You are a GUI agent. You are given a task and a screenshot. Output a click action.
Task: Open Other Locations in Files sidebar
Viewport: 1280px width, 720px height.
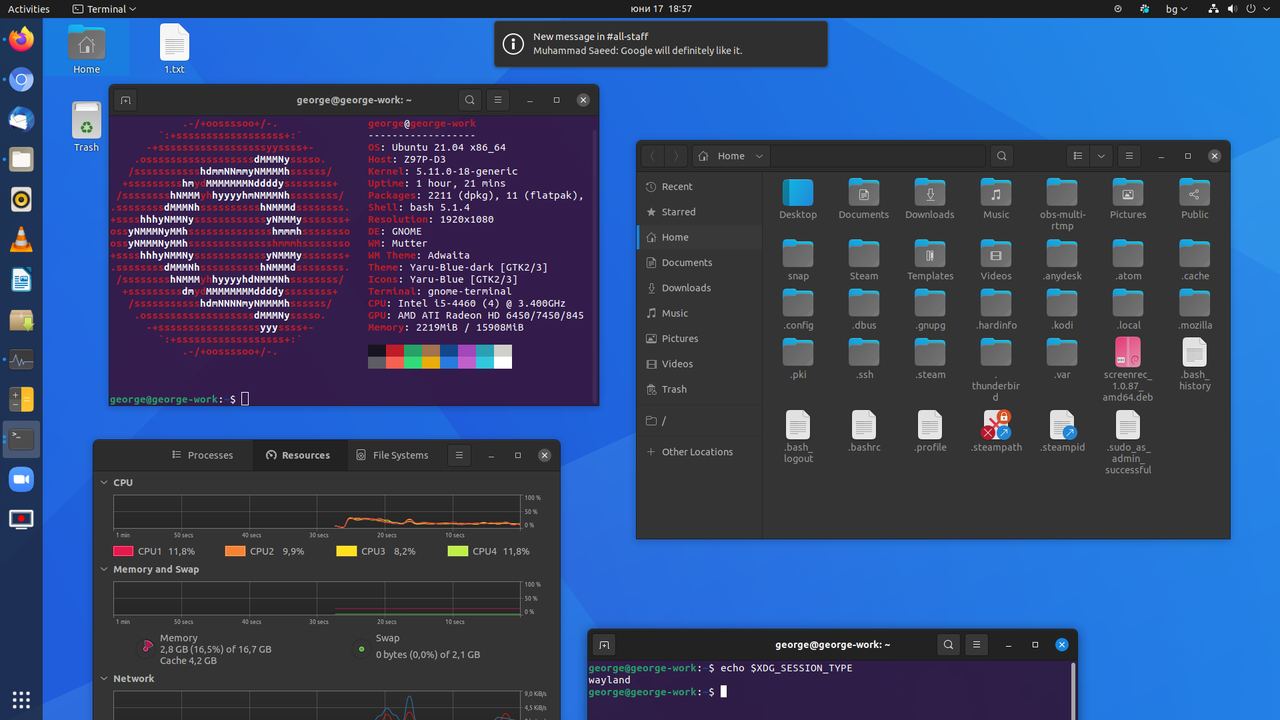[699, 452]
